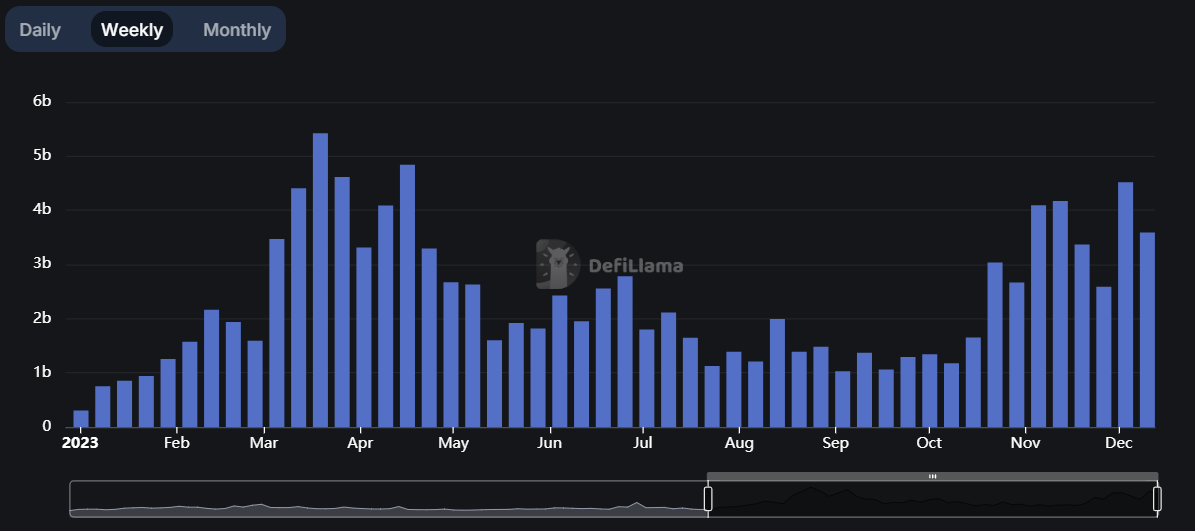This screenshot has width=1195, height=531.
Task: Click the '2023' x-axis label
Action: pyautogui.click(x=80, y=443)
